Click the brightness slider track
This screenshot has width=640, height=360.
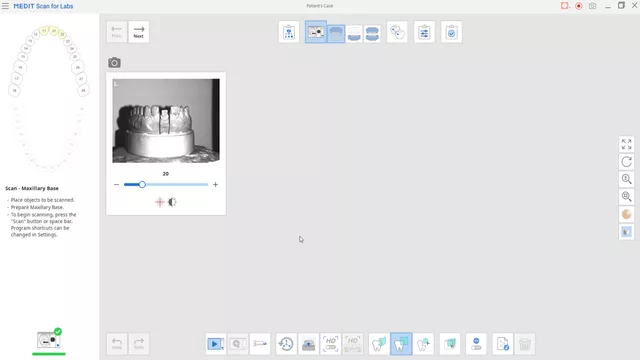[x=166, y=184]
